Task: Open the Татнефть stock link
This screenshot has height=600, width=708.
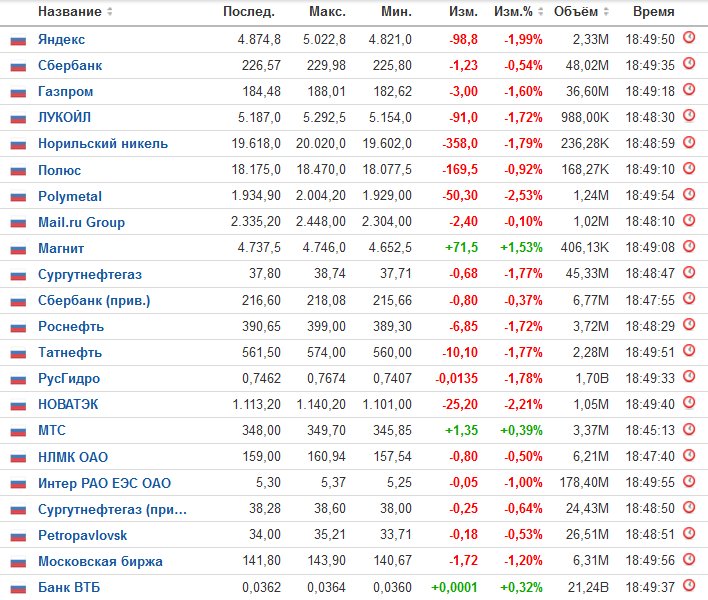Action: coord(70,352)
